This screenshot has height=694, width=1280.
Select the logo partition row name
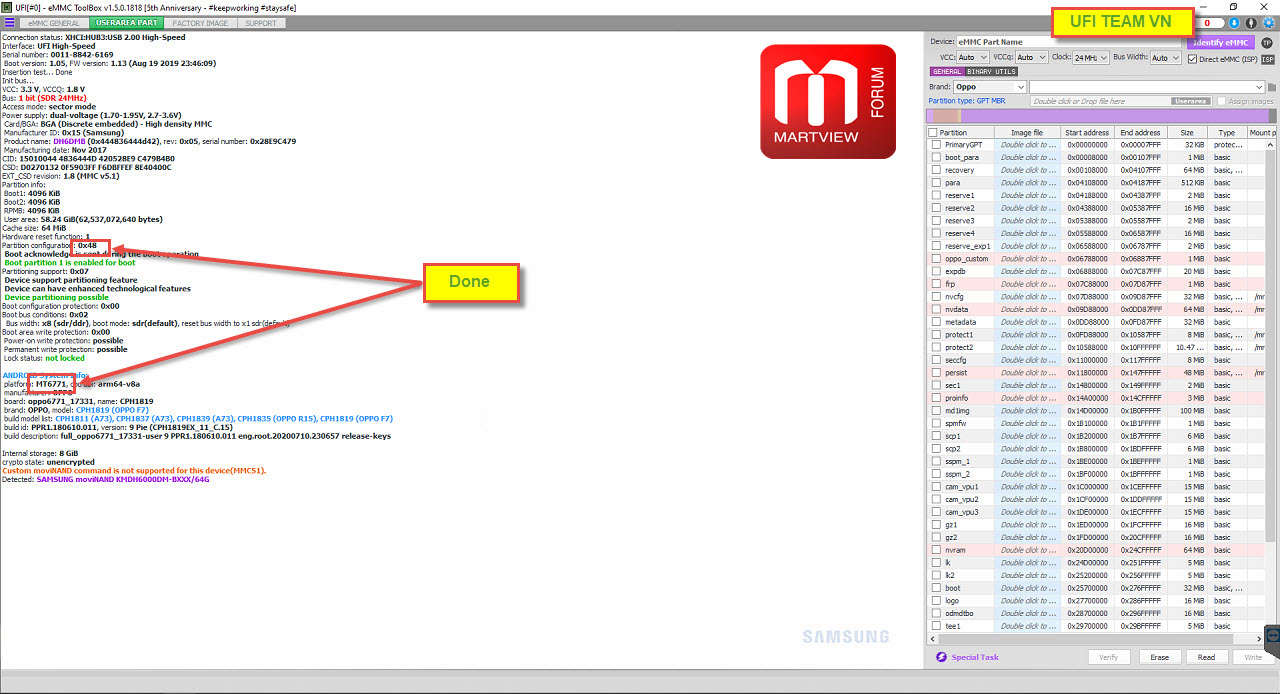(x=952, y=601)
